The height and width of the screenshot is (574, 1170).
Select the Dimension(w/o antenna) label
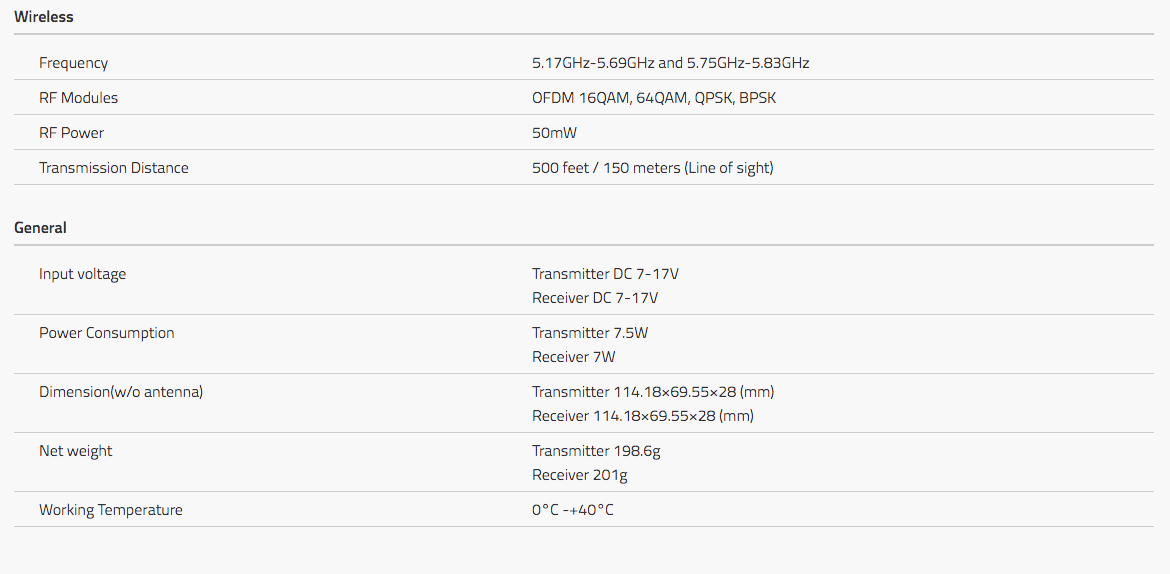pos(121,392)
